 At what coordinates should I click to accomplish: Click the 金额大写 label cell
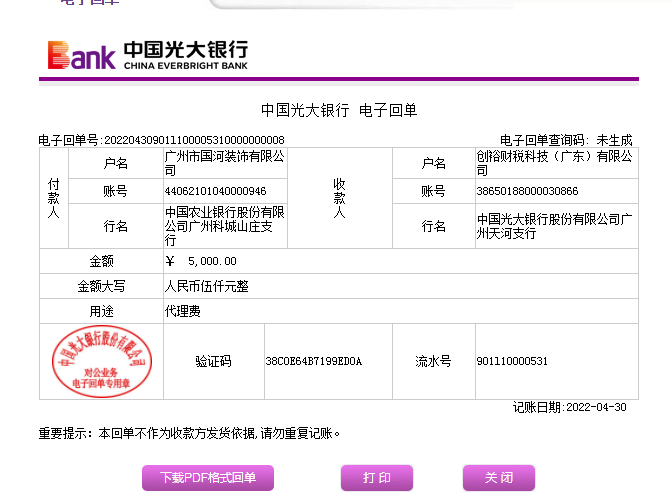[x=101, y=286]
